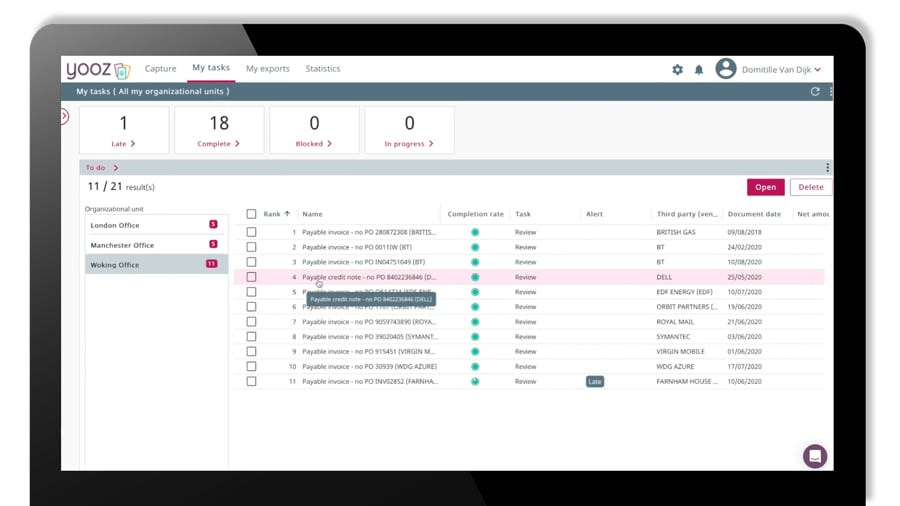Screen dimensions: 900x506
Task: Check the box for rank 11 invoice
Action: (251, 382)
